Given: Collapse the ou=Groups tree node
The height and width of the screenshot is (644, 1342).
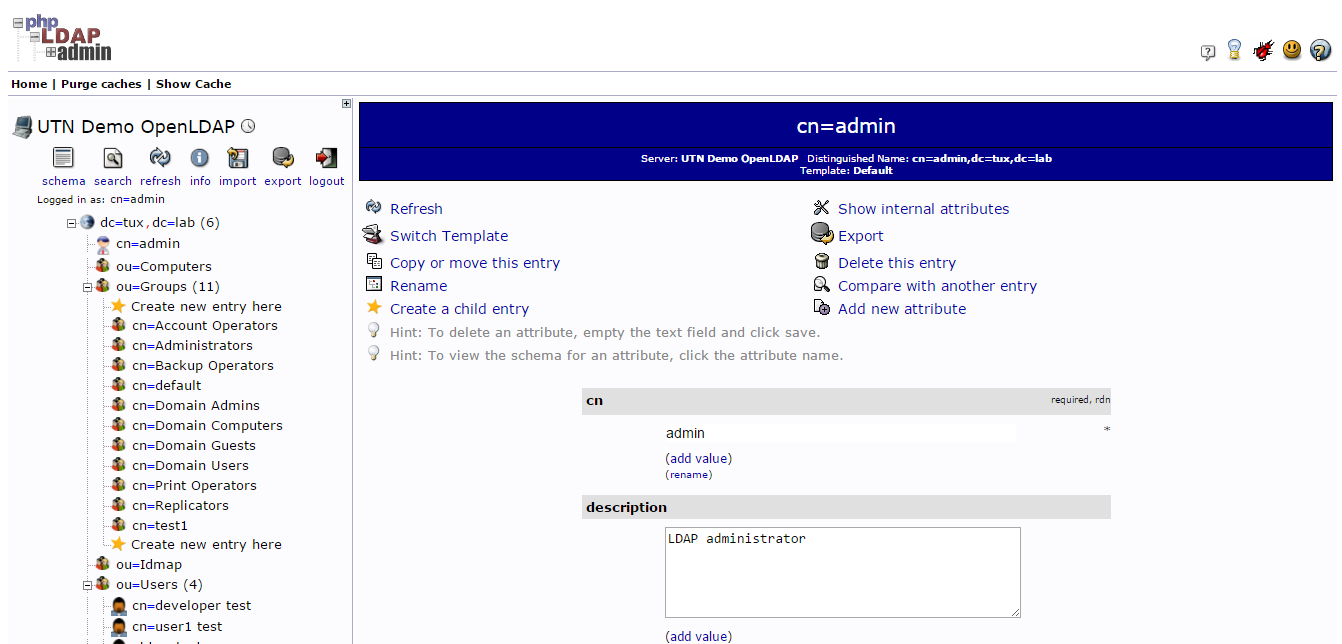Looking at the screenshot, I should 88,287.
